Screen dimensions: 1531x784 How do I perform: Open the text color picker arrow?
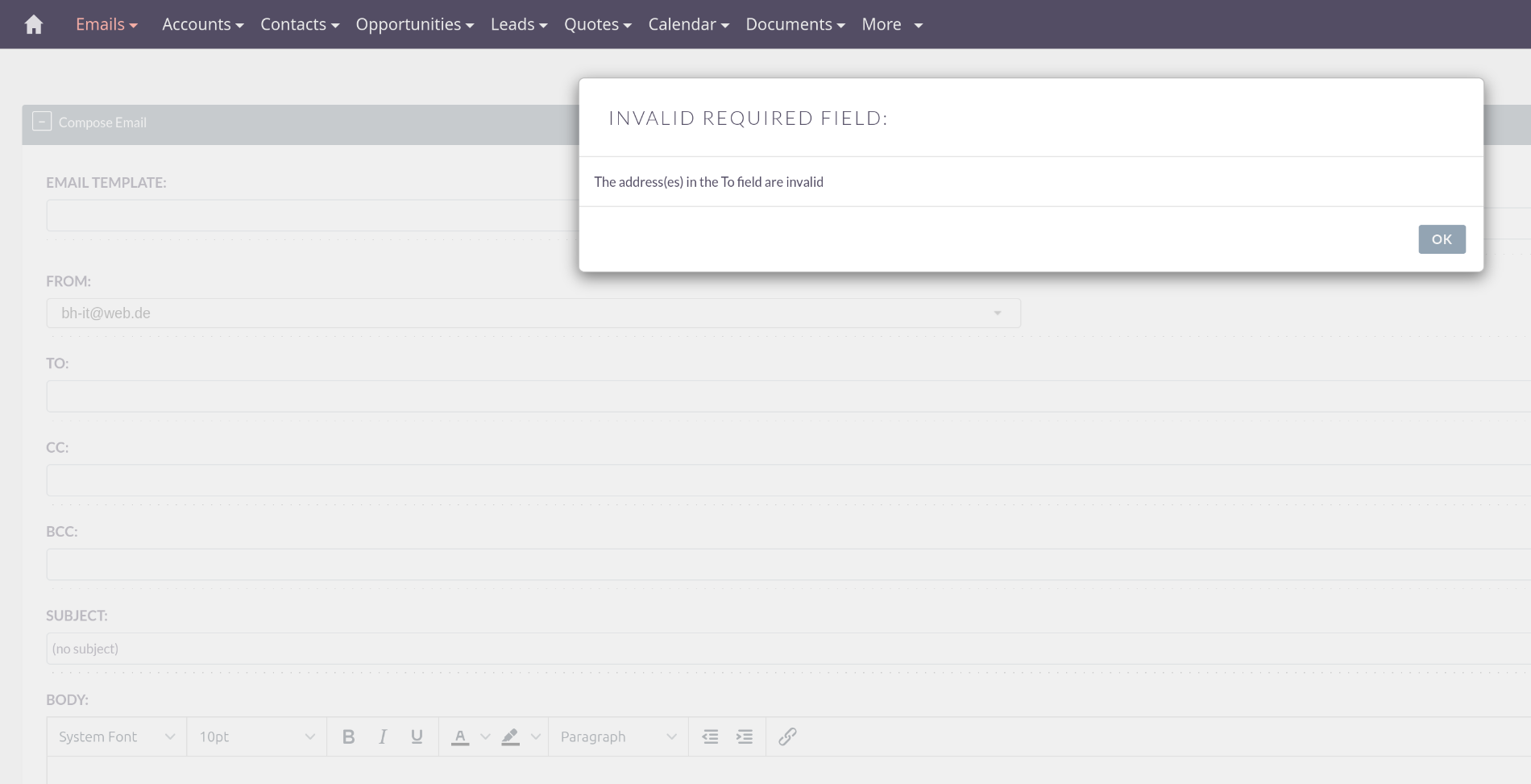point(485,736)
